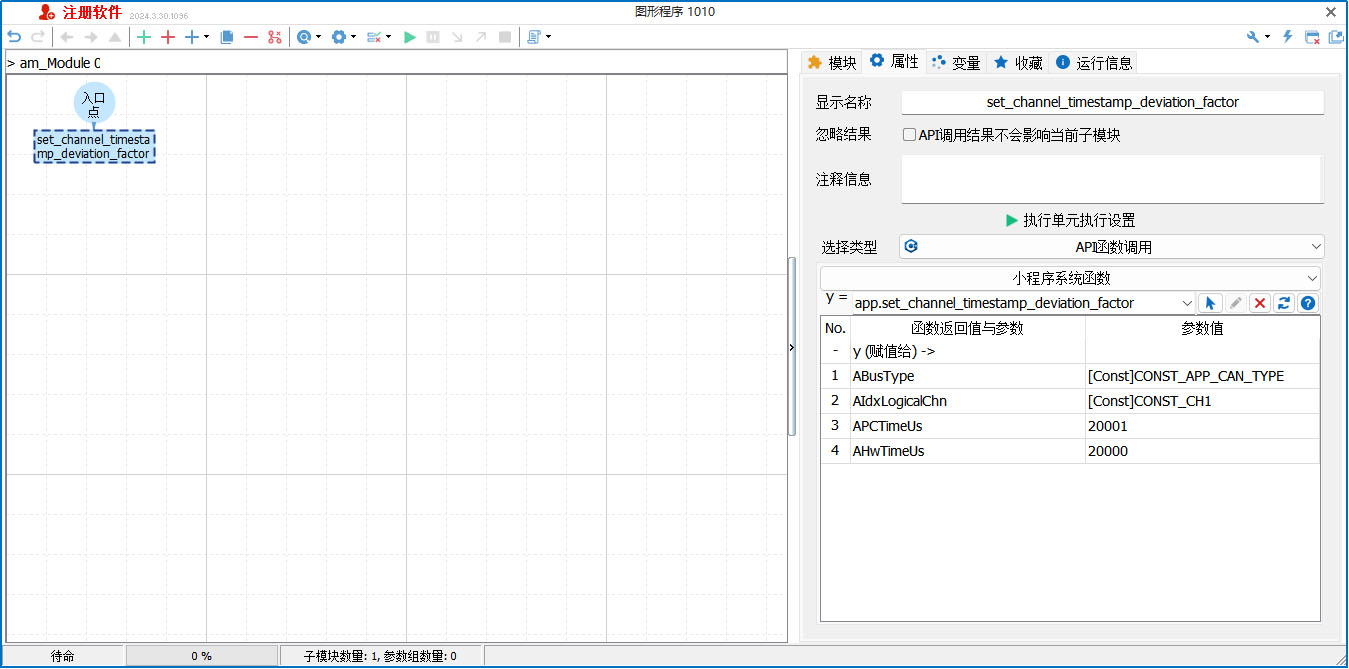
Task: Click the 待命 status bar entry
Action: click(62, 656)
